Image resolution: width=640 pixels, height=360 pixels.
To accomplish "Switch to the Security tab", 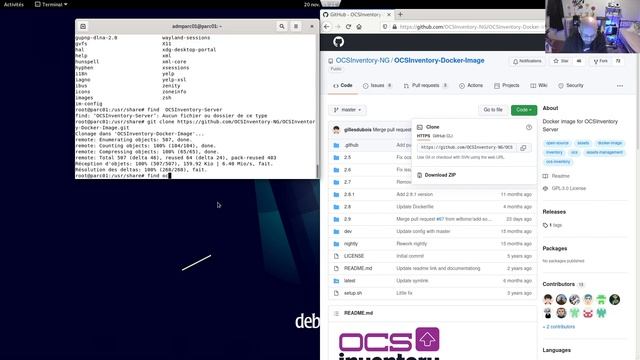I will (571, 86).
